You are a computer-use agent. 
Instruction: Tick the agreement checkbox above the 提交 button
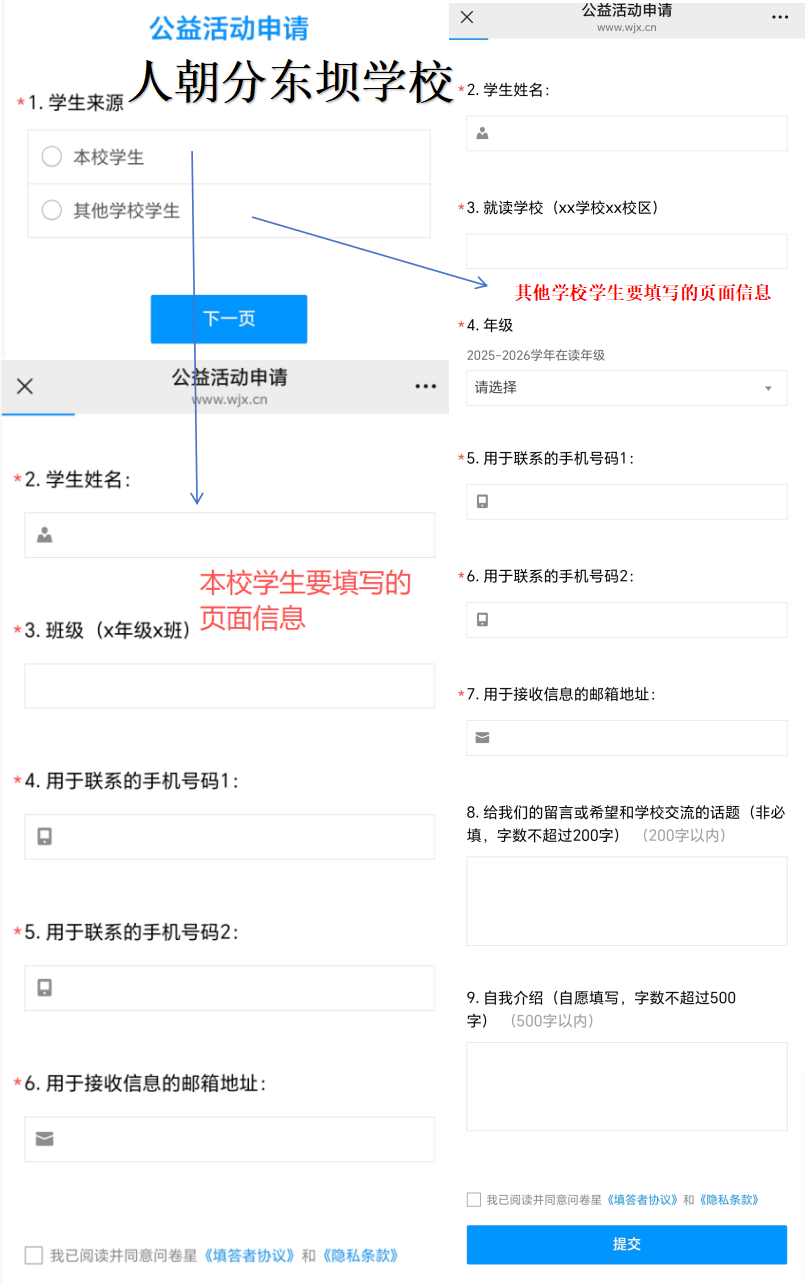click(x=474, y=1199)
